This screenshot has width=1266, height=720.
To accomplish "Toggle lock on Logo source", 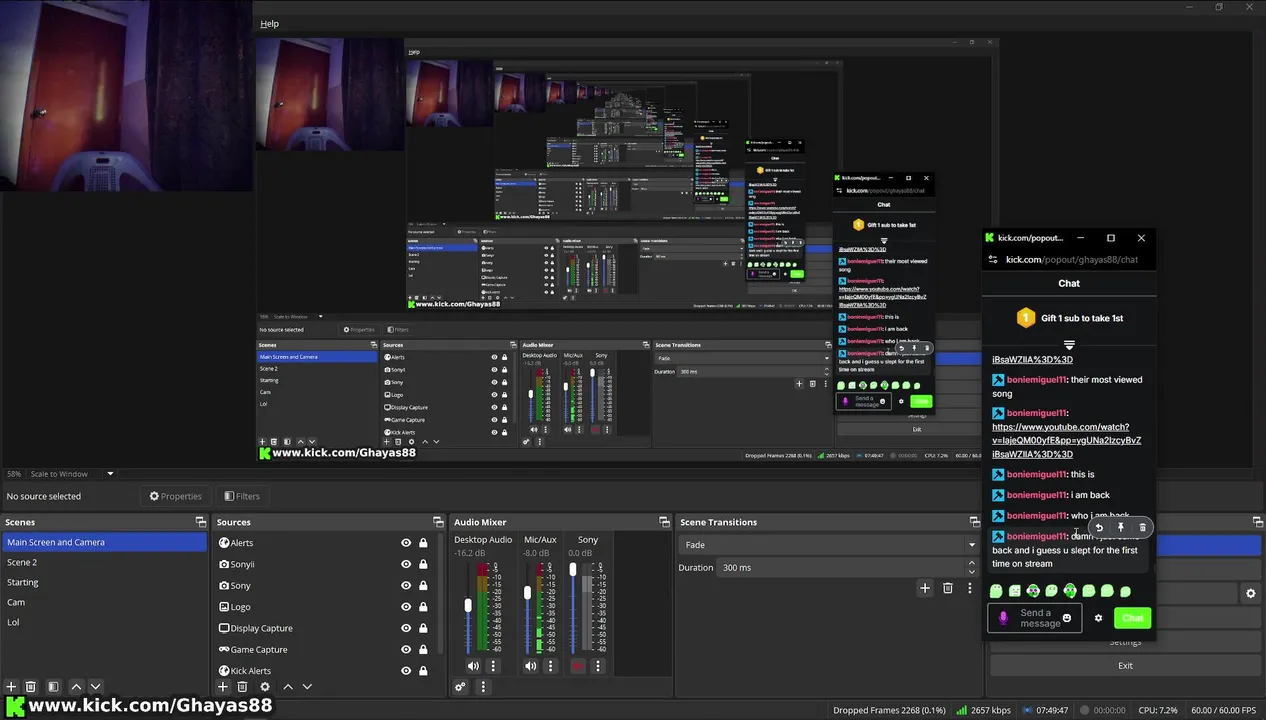I will pos(423,607).
